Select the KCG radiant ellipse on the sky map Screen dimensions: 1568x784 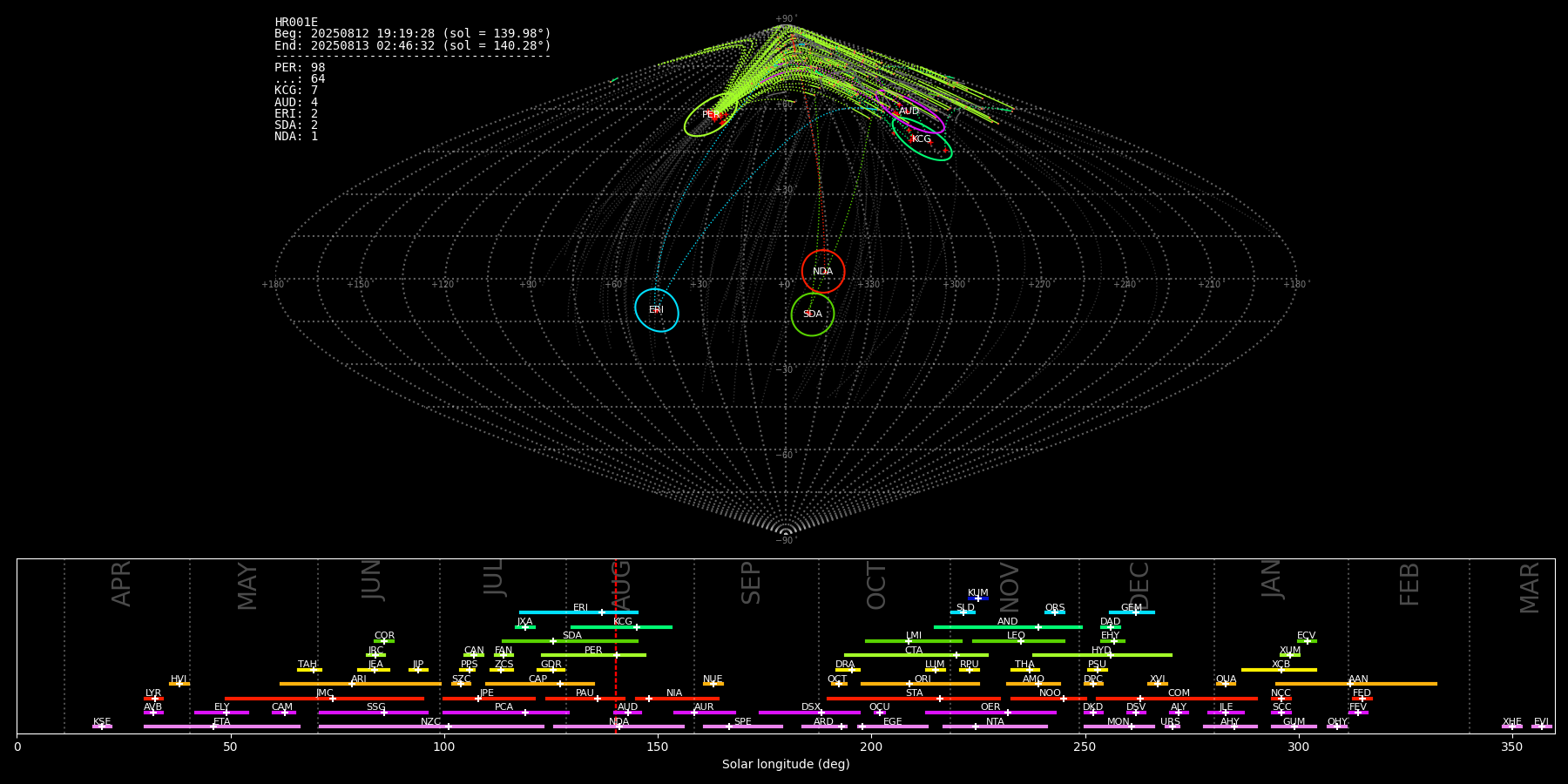[x=922, y=139]
